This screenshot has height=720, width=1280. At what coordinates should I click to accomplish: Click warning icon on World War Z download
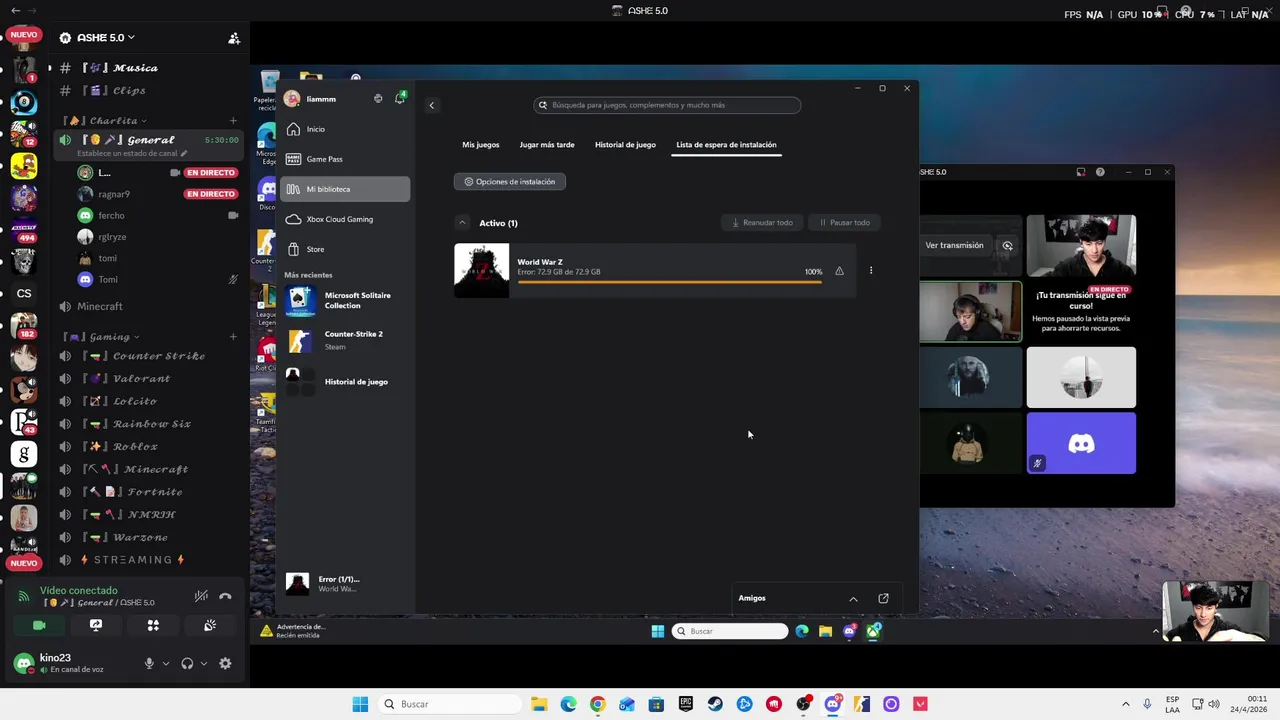(839, 271)
